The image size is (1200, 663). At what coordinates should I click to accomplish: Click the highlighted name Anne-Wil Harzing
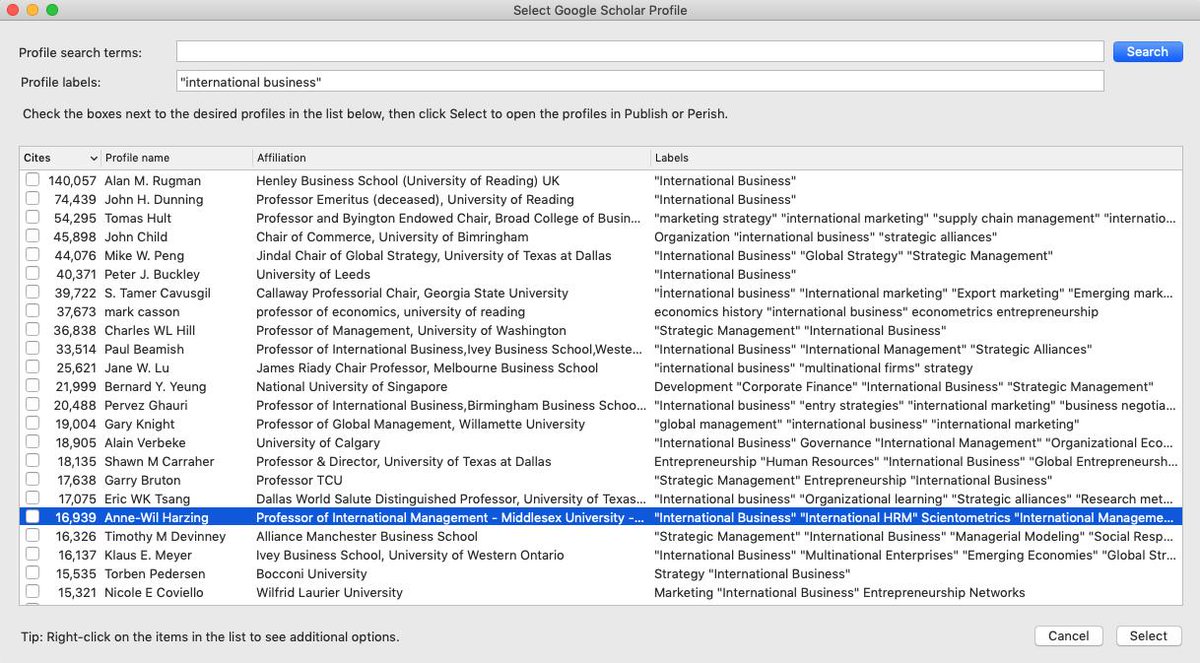click(156, 518)
